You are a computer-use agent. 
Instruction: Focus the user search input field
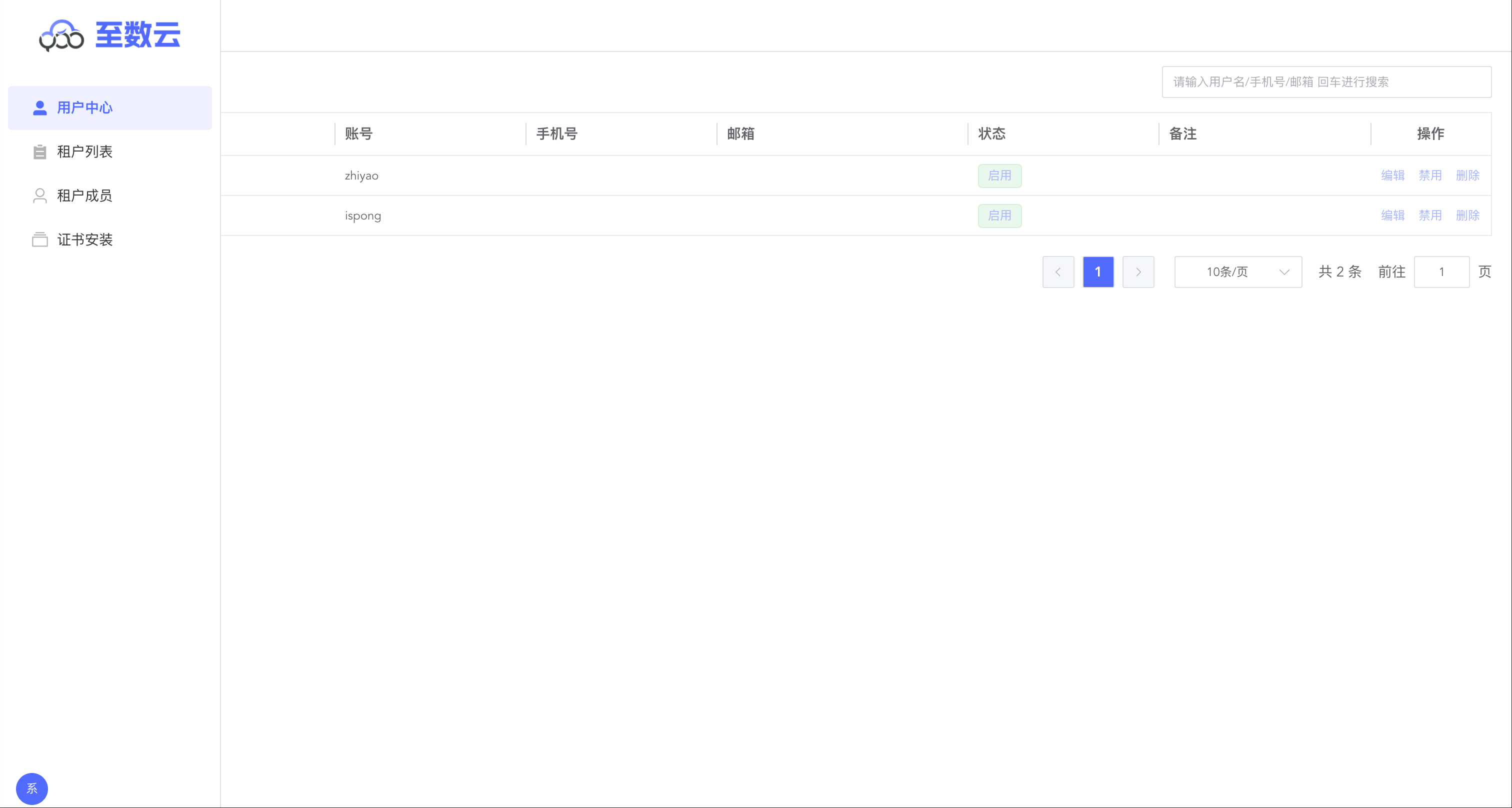(x=1326, y=82)
